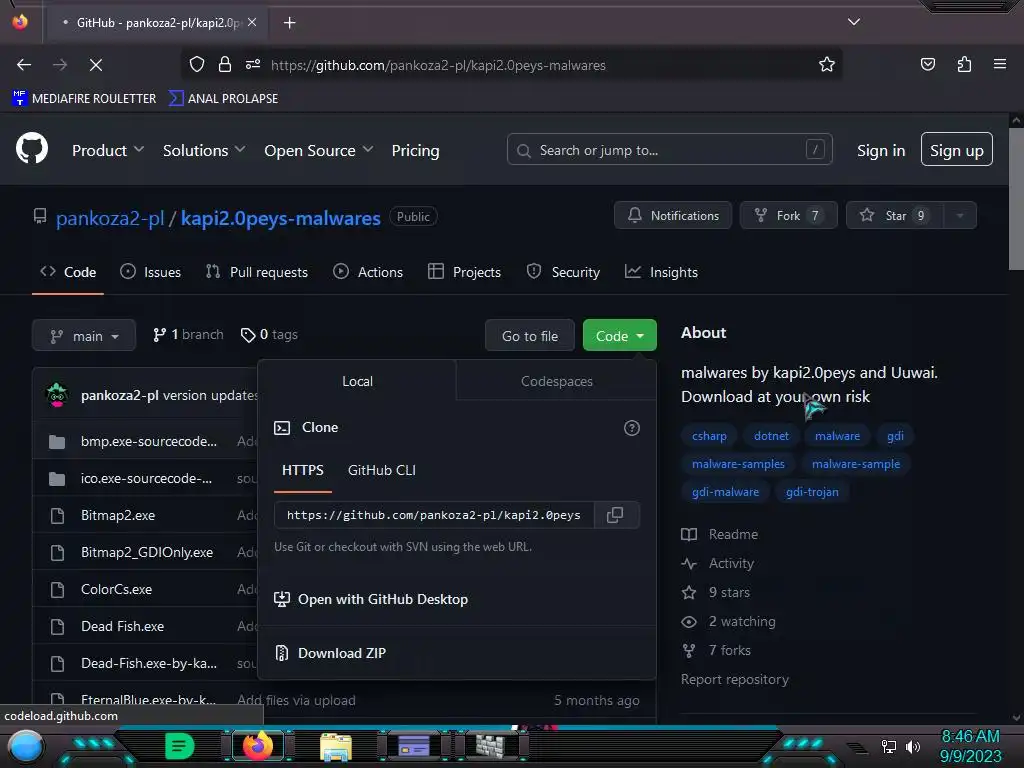The width and height of the screenshot is (1024, 768).
Task: Switch to the Insights tab
Action: 661,272
